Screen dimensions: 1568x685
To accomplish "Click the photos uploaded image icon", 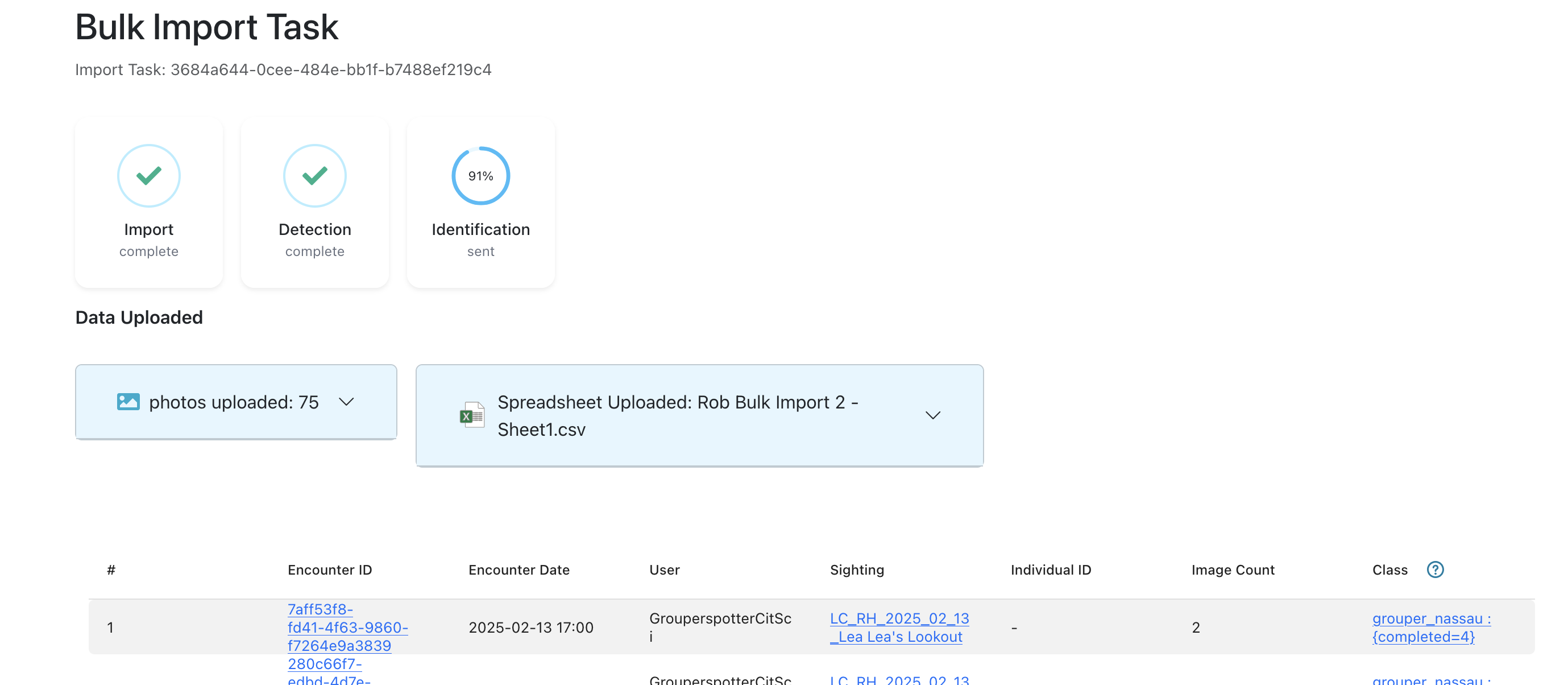I will (x=128, y=402).
